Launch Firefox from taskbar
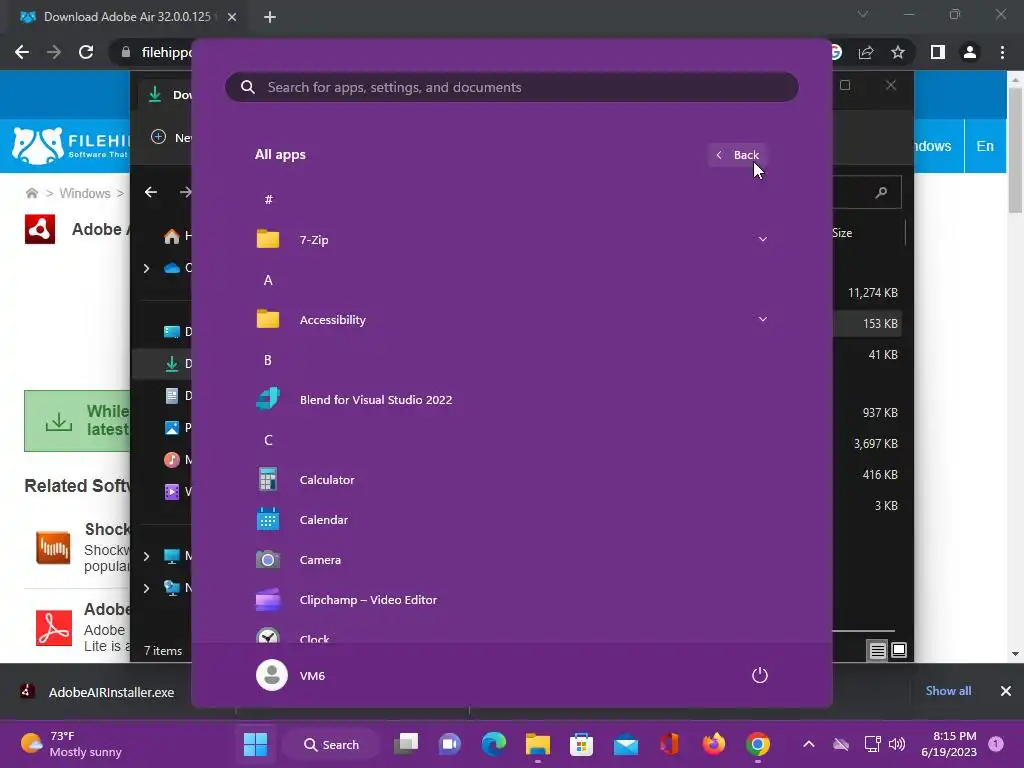 tap(714, 744)
